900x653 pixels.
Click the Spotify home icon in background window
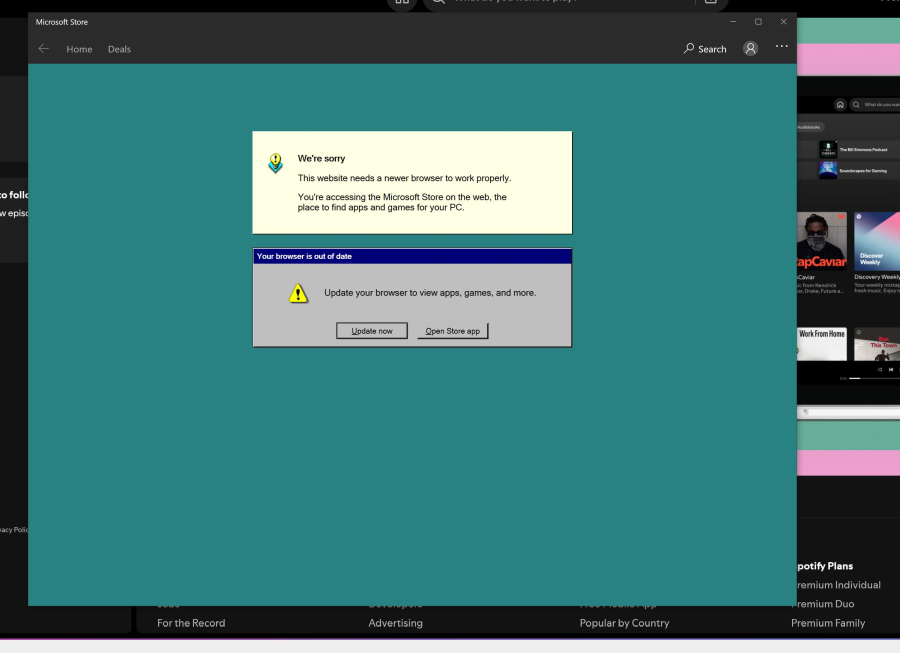[840, 104]
